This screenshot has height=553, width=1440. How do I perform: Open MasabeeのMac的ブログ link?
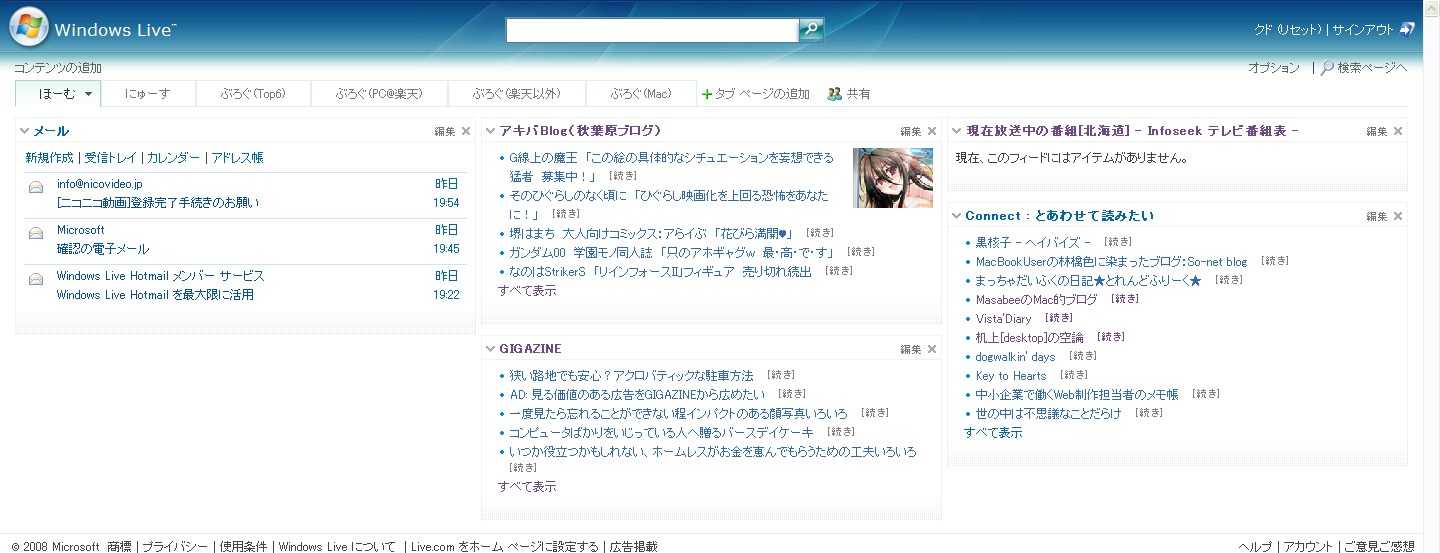(x=1036, y=300)
